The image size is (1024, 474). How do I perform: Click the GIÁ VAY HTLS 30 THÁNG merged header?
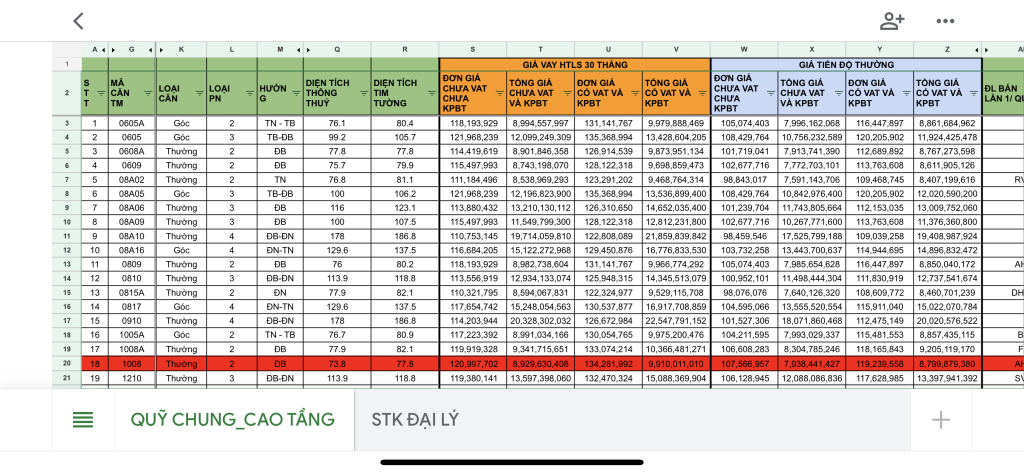pyautogui.click(x=575, y=65)
